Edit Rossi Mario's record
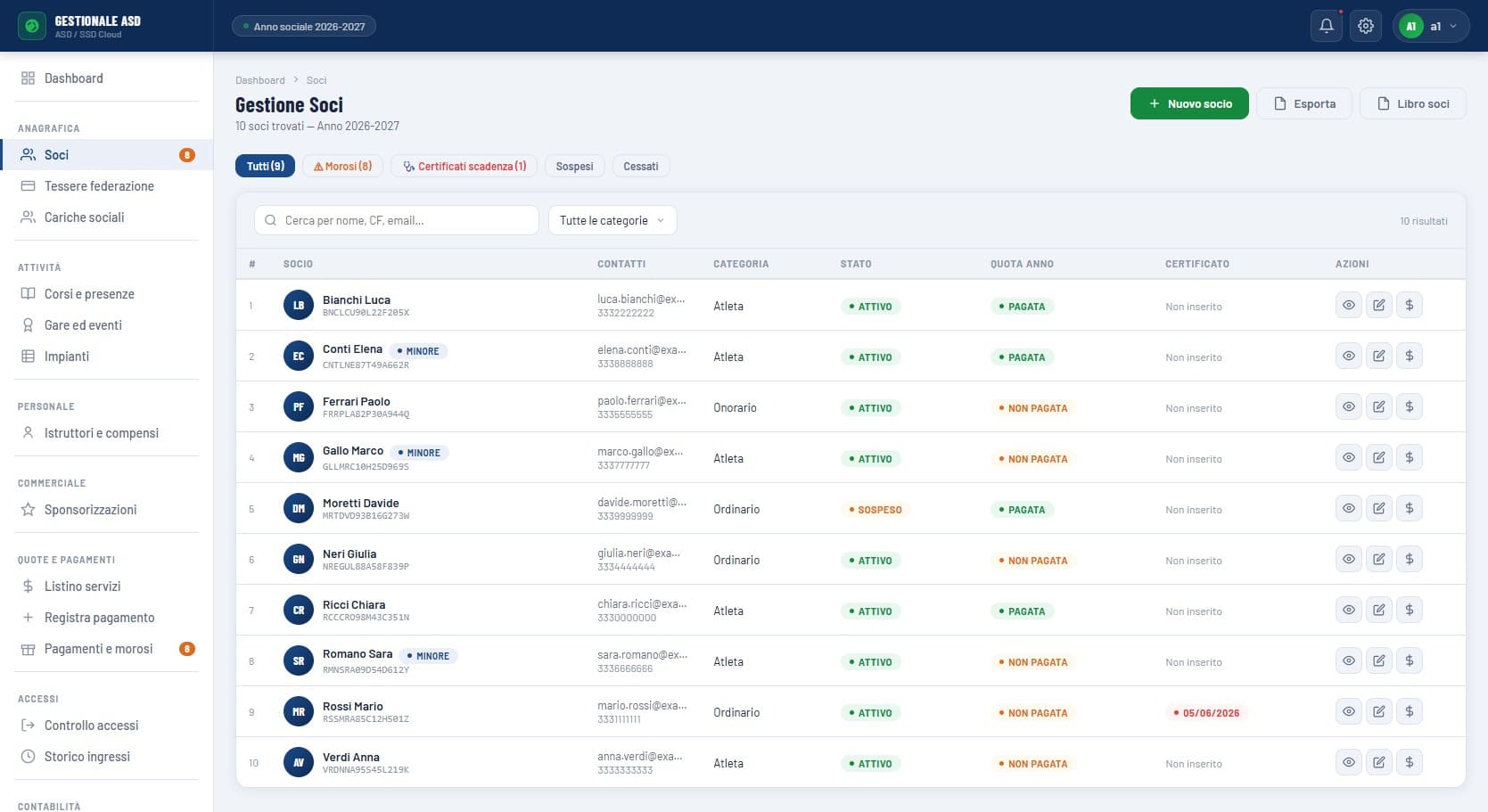Screen dimensions: 1488x812 point(1379,711)
